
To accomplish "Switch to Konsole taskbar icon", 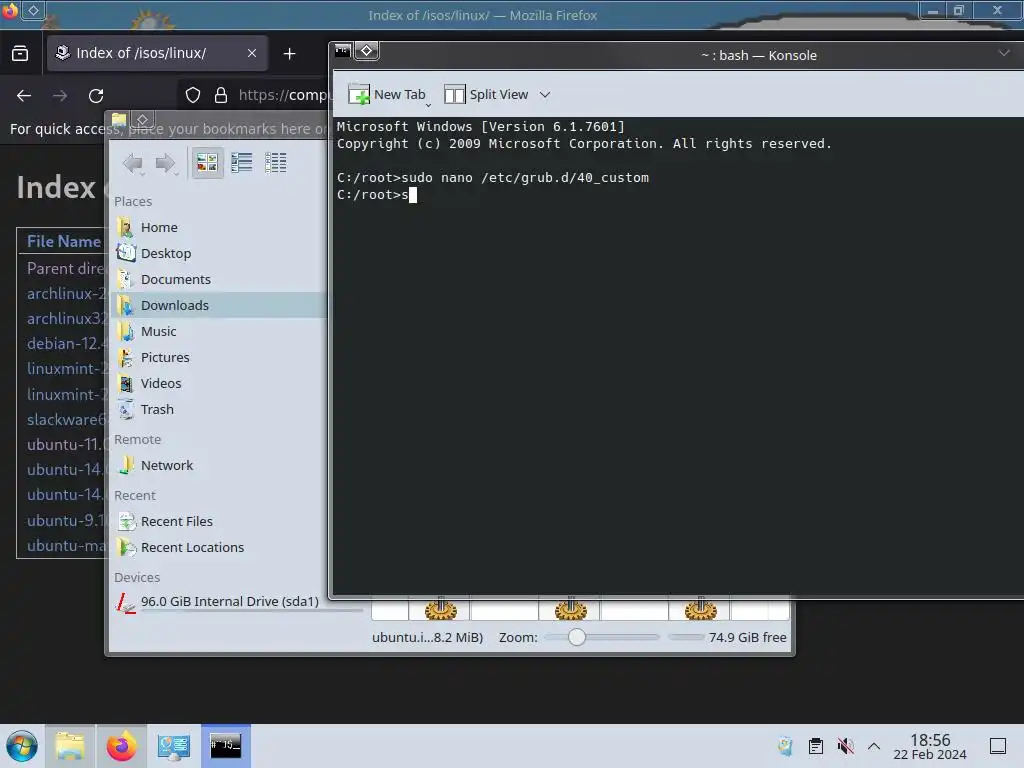I will click(225, 746).
